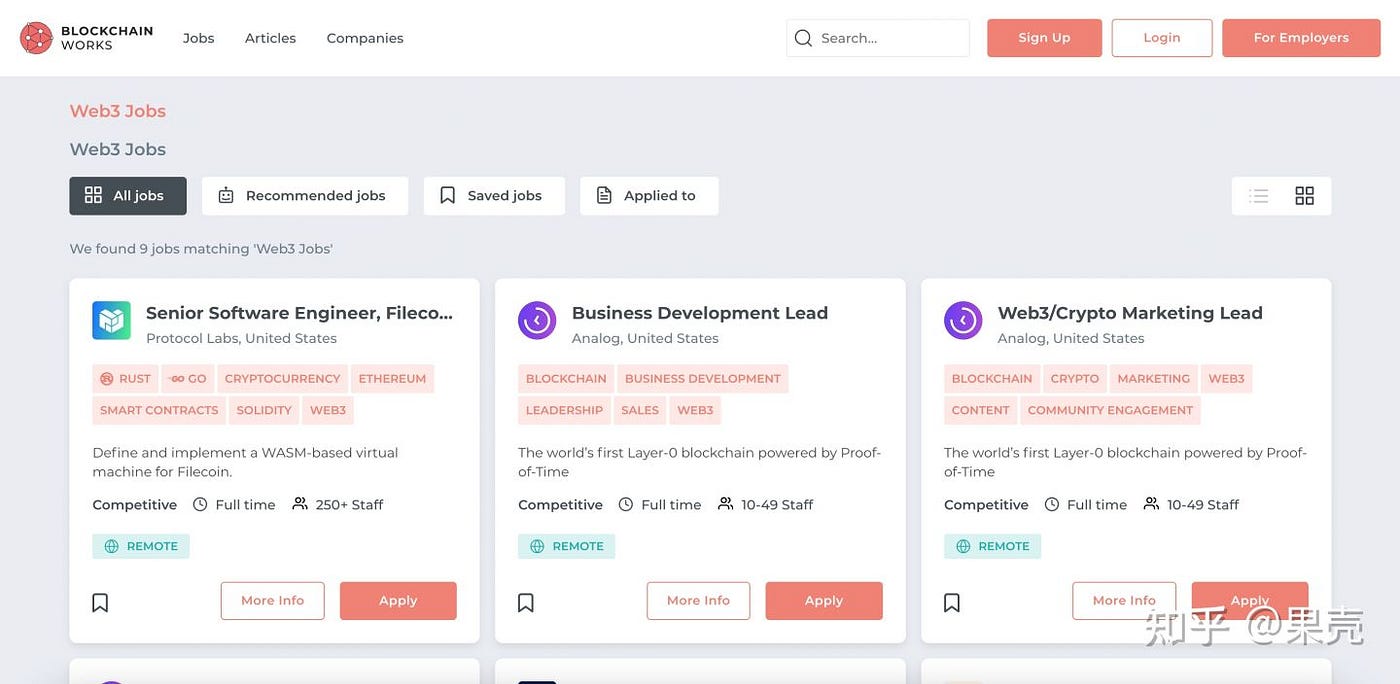Bookmark the Senior Software Engineer job
Screen dimensions: 1400x684
click(100, 602)
